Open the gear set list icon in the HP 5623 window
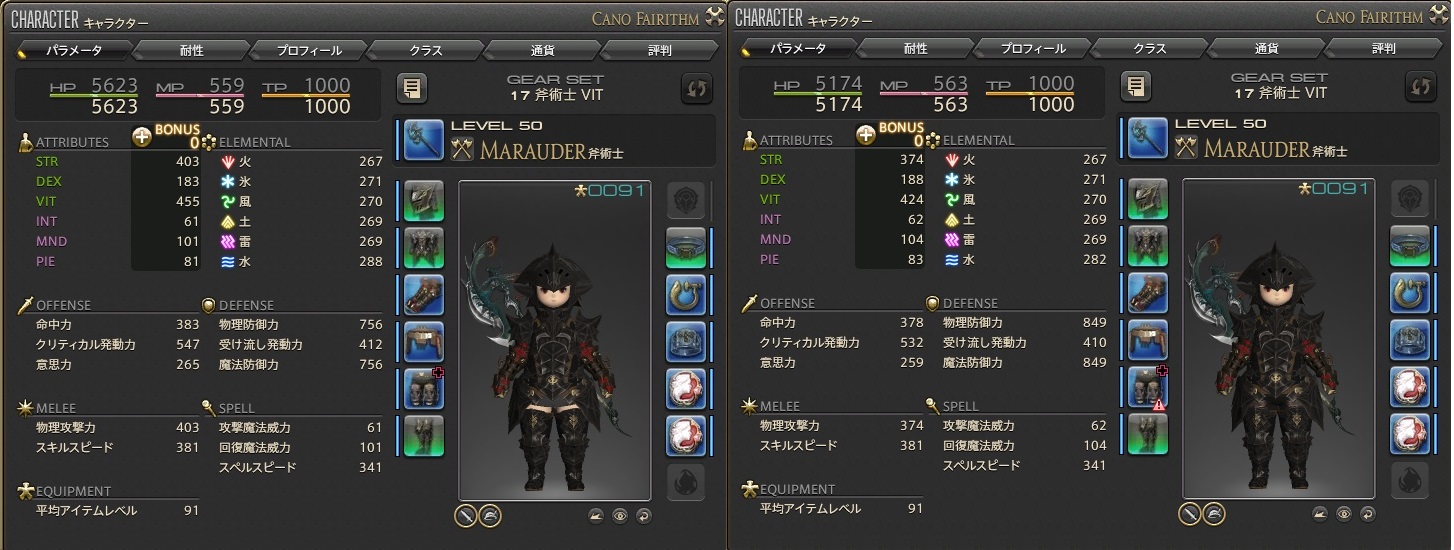This screenshot has width=1454, height=550. click(412, 88)
